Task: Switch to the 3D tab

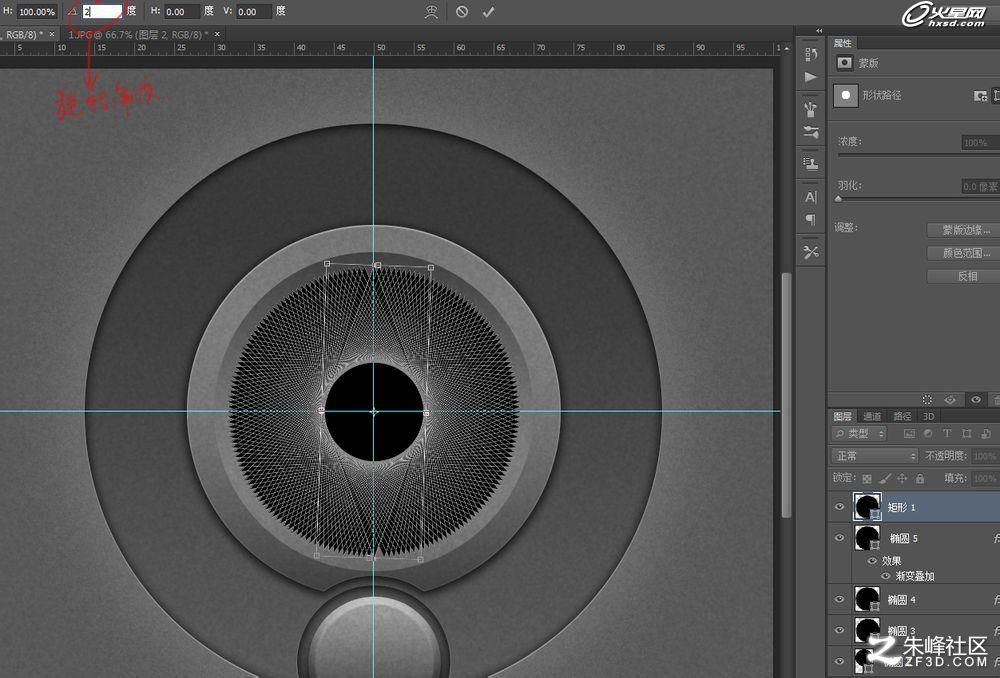Action: click(x=929, y=416)
